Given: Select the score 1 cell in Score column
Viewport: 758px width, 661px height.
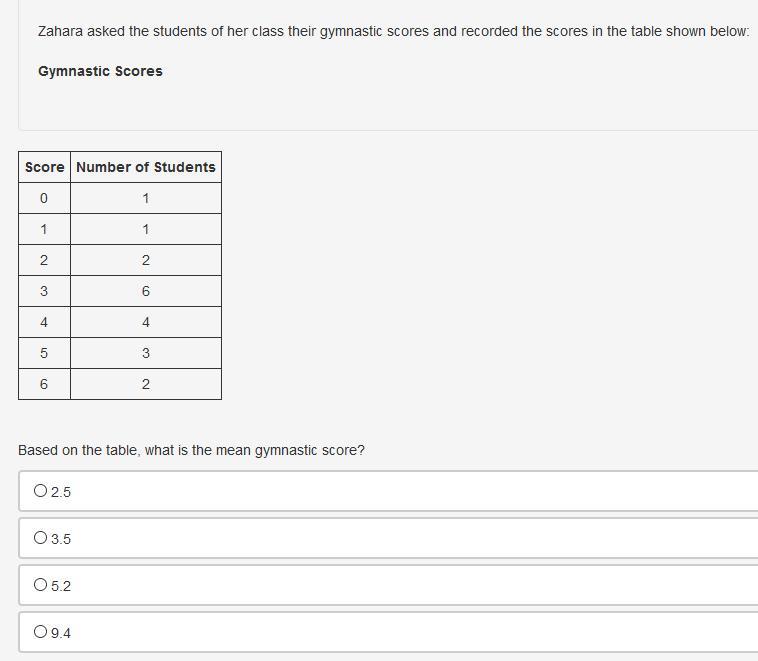Looking at the screenshot, I should (44, 229).
